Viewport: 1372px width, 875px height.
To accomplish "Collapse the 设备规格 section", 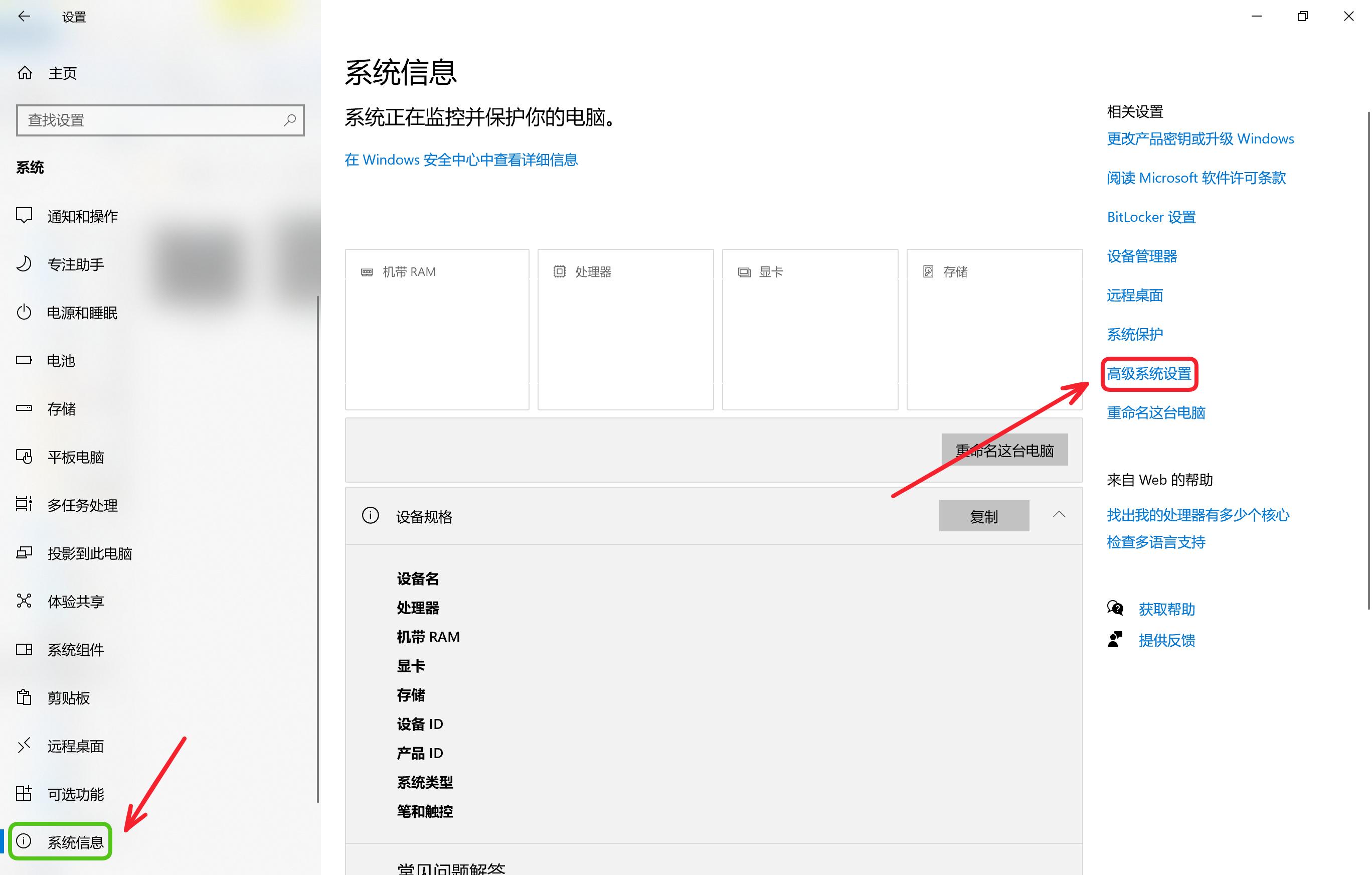I will click(x=1059, y=515).
